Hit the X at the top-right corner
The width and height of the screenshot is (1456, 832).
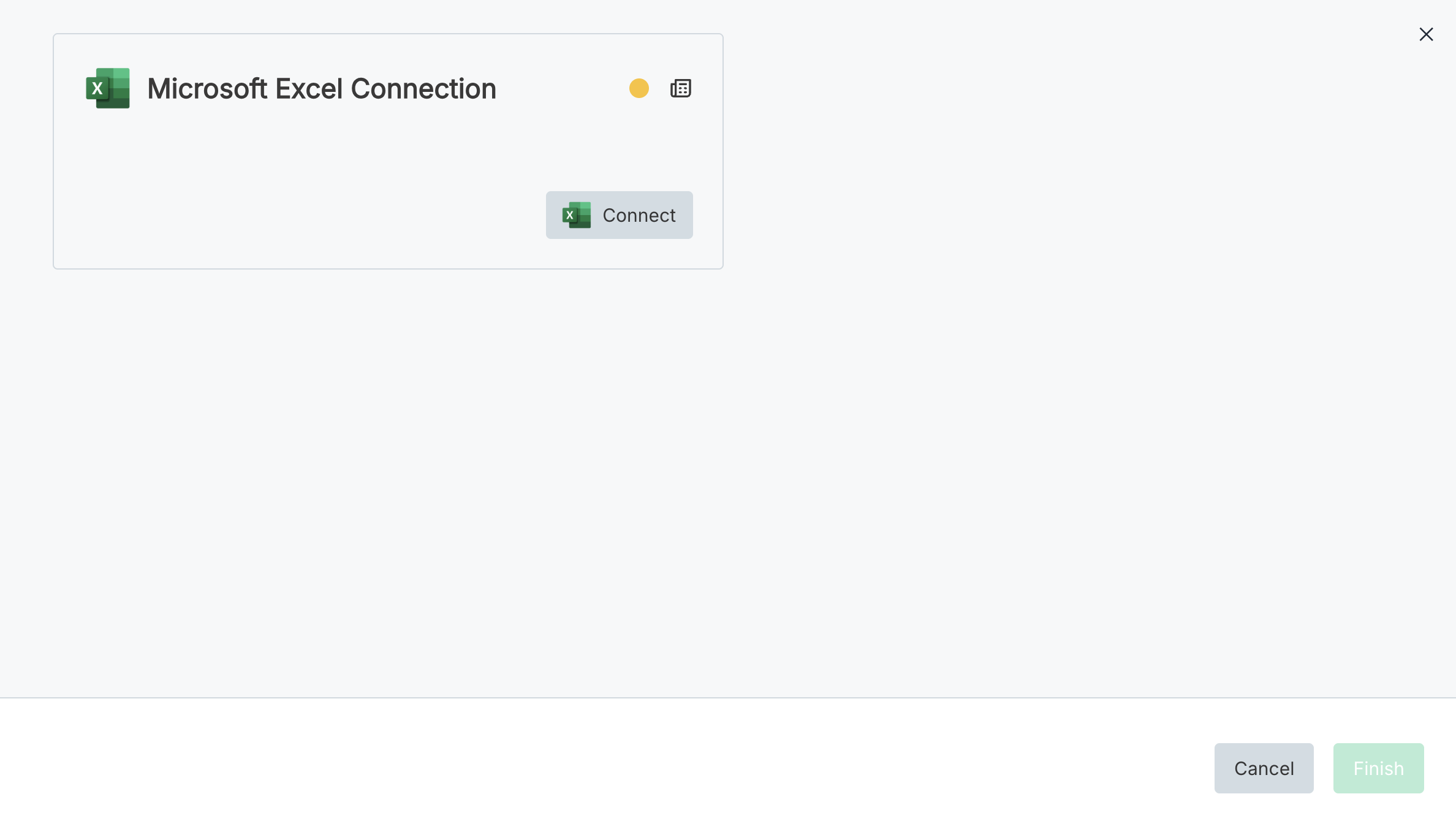click(x=1426, y=34)
